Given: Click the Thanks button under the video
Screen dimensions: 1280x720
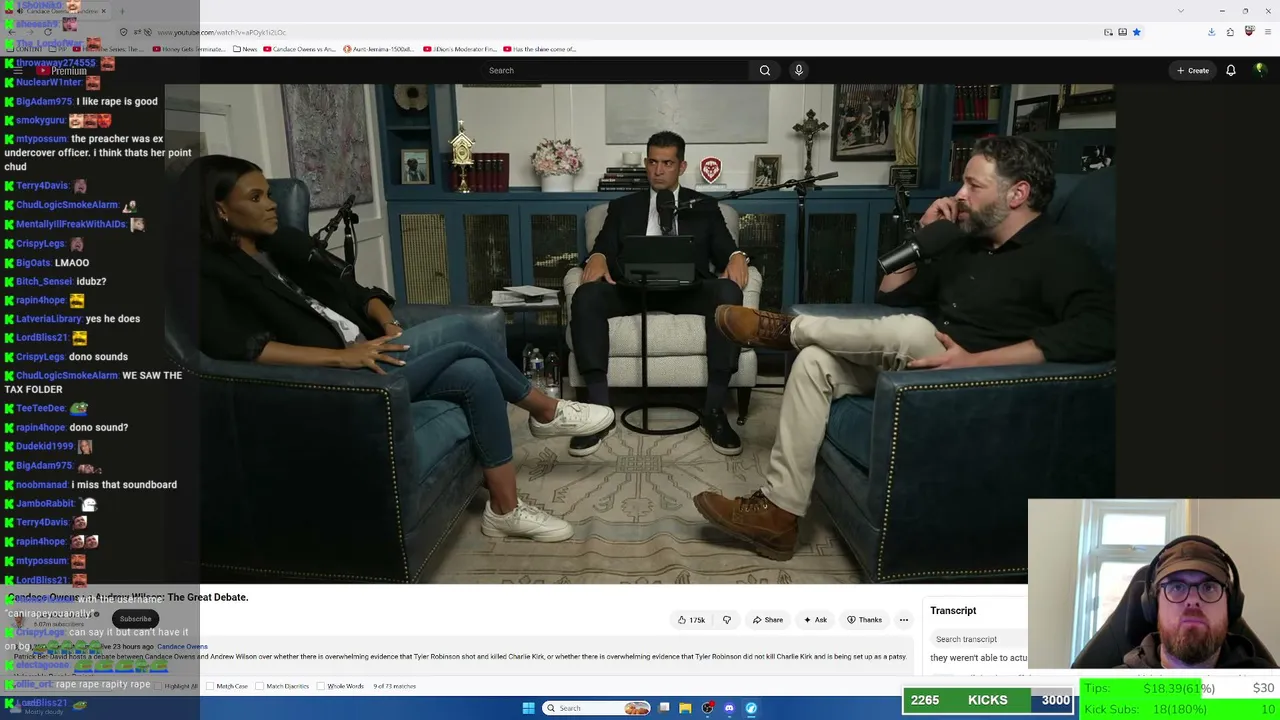Looking at the screenshot, I should click(x=865, y=620).
